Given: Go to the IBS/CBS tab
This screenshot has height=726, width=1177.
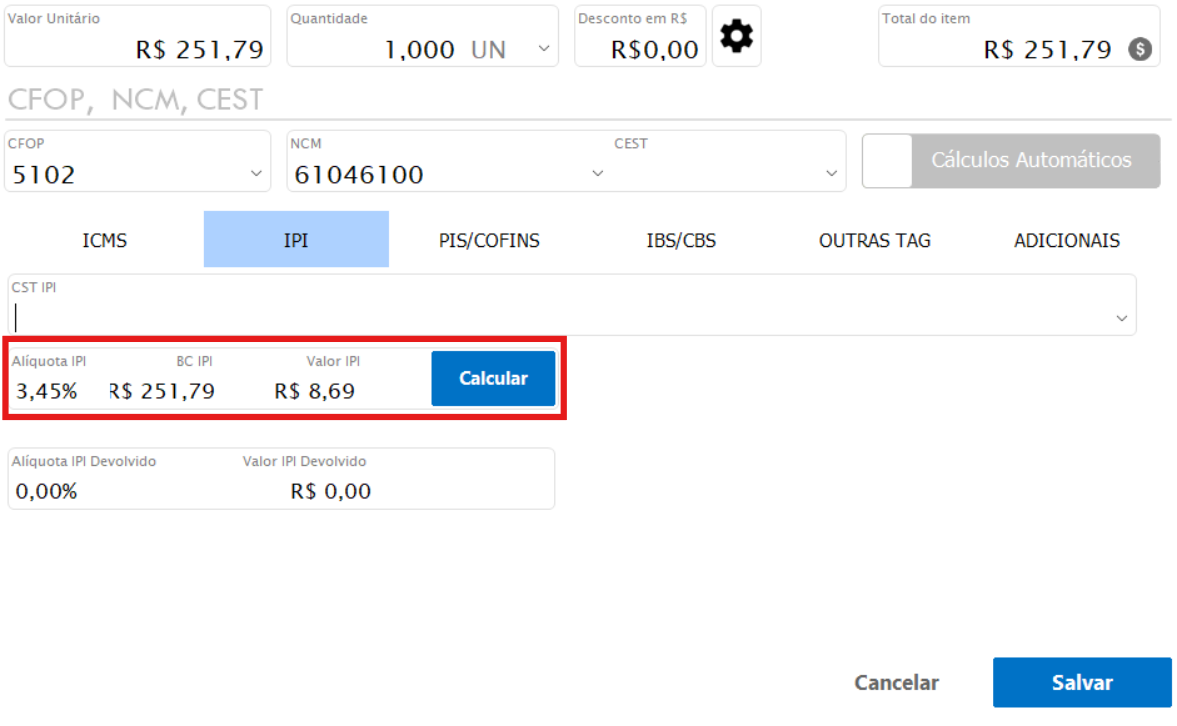Looking at the screenshot, I should [681, 240].
